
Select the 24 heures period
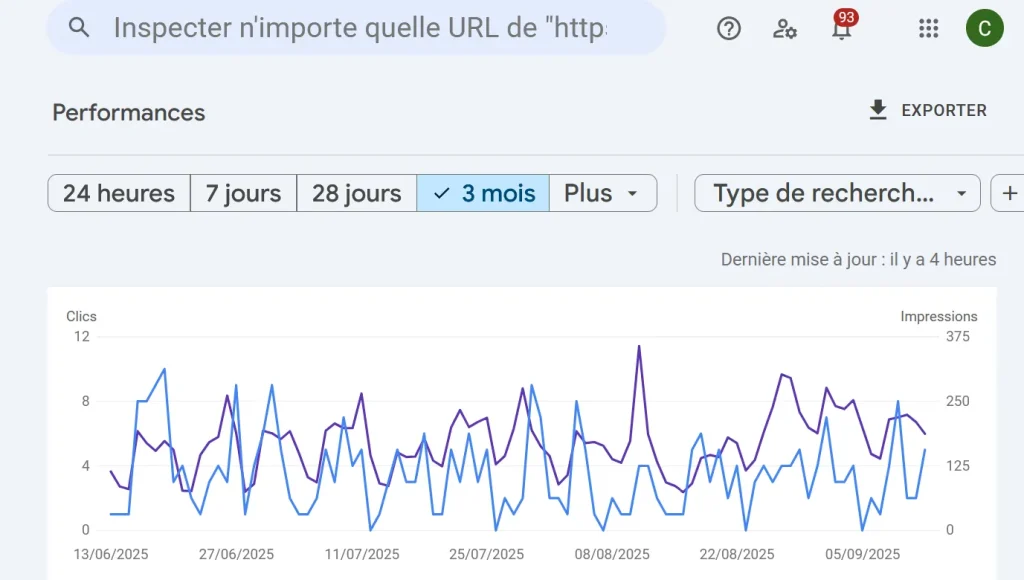[x=118, y=192]
